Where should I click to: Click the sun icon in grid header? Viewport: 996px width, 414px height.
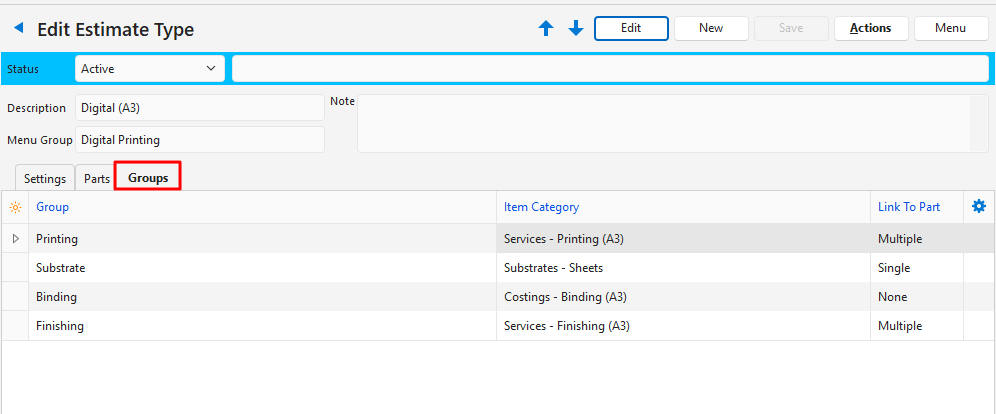(15, 207)
